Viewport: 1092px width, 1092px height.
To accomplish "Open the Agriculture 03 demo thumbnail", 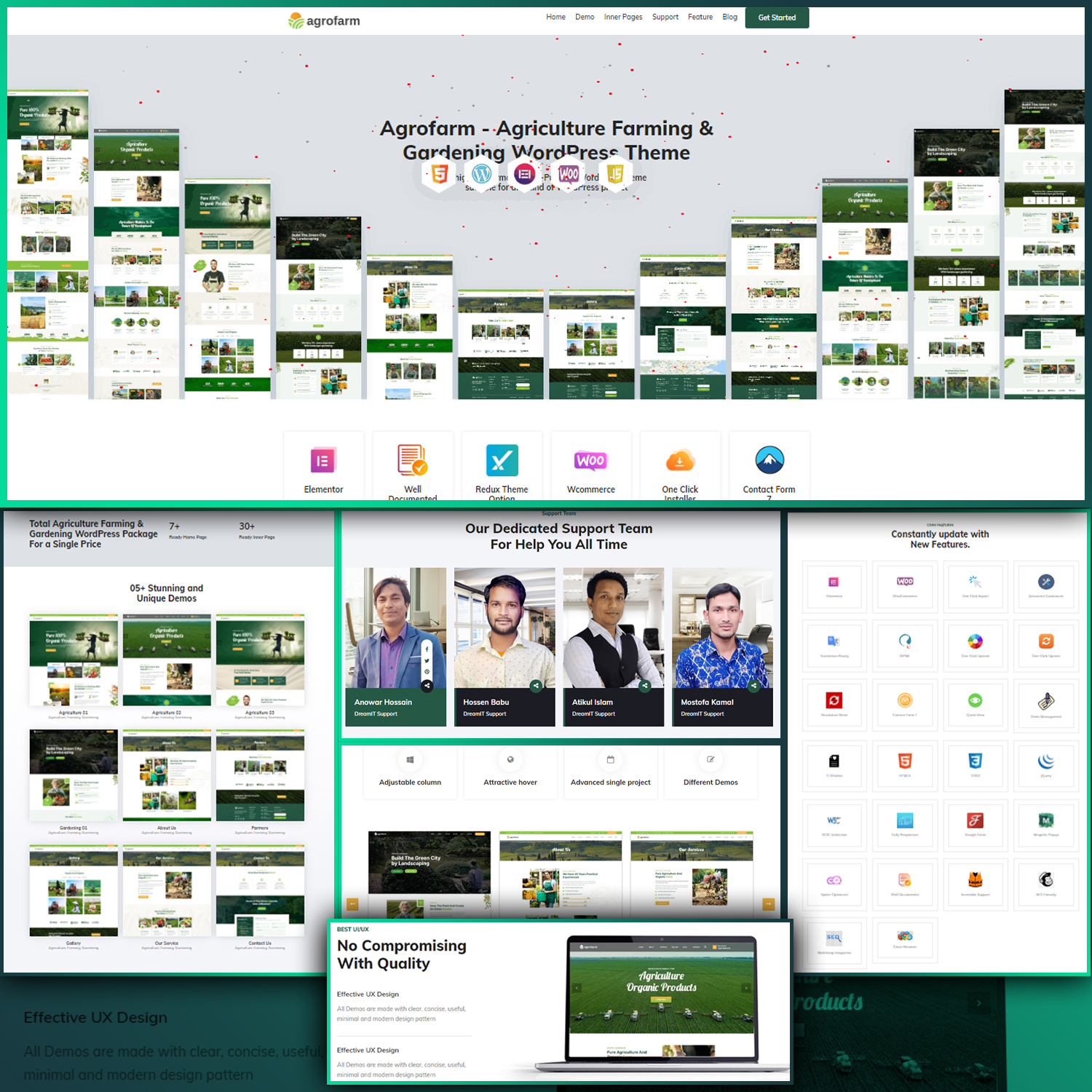I will (x=260, y=660).
